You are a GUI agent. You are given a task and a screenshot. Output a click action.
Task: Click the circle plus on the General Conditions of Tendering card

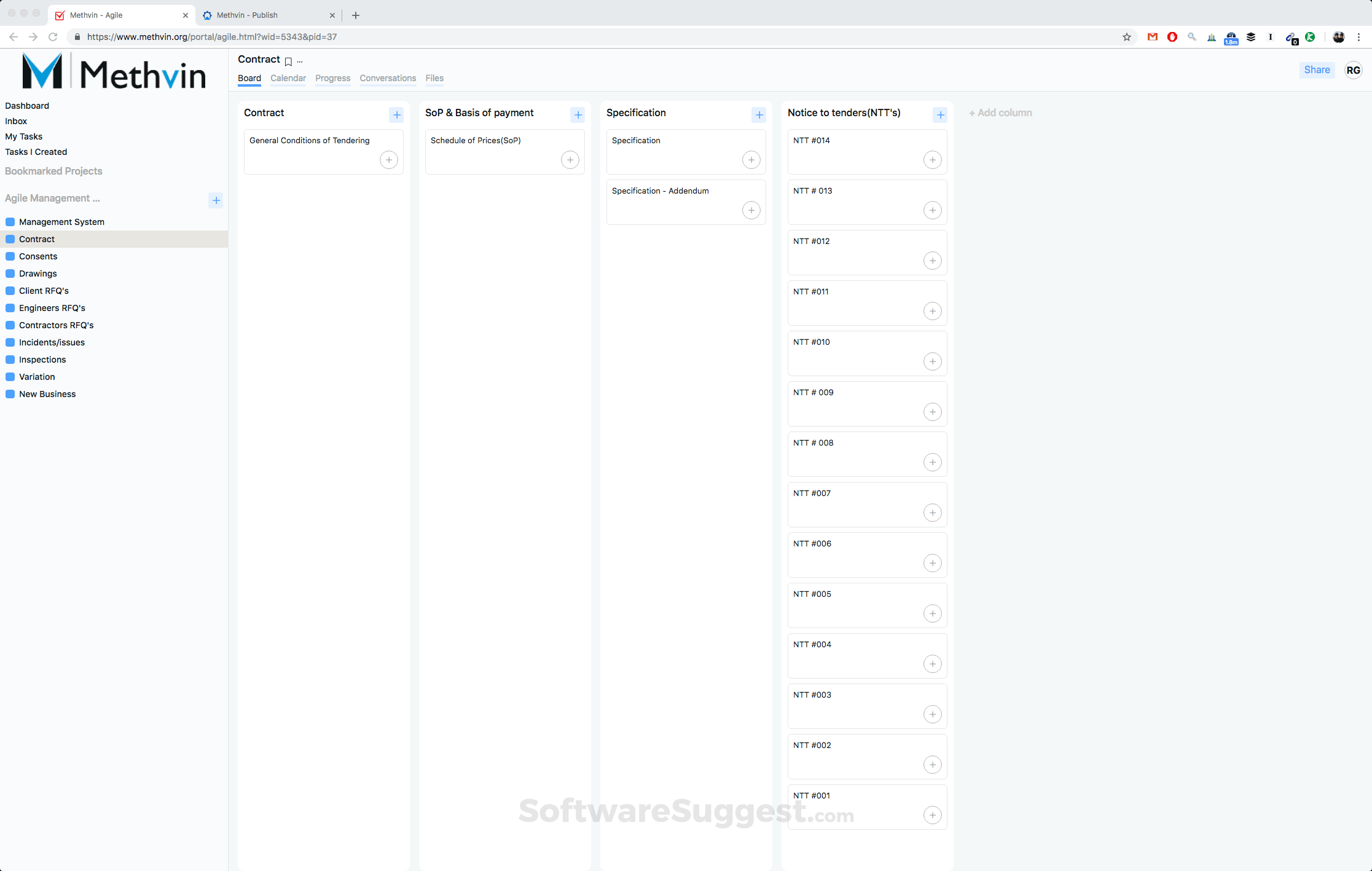pyautogui.click(x=388, y=160)
